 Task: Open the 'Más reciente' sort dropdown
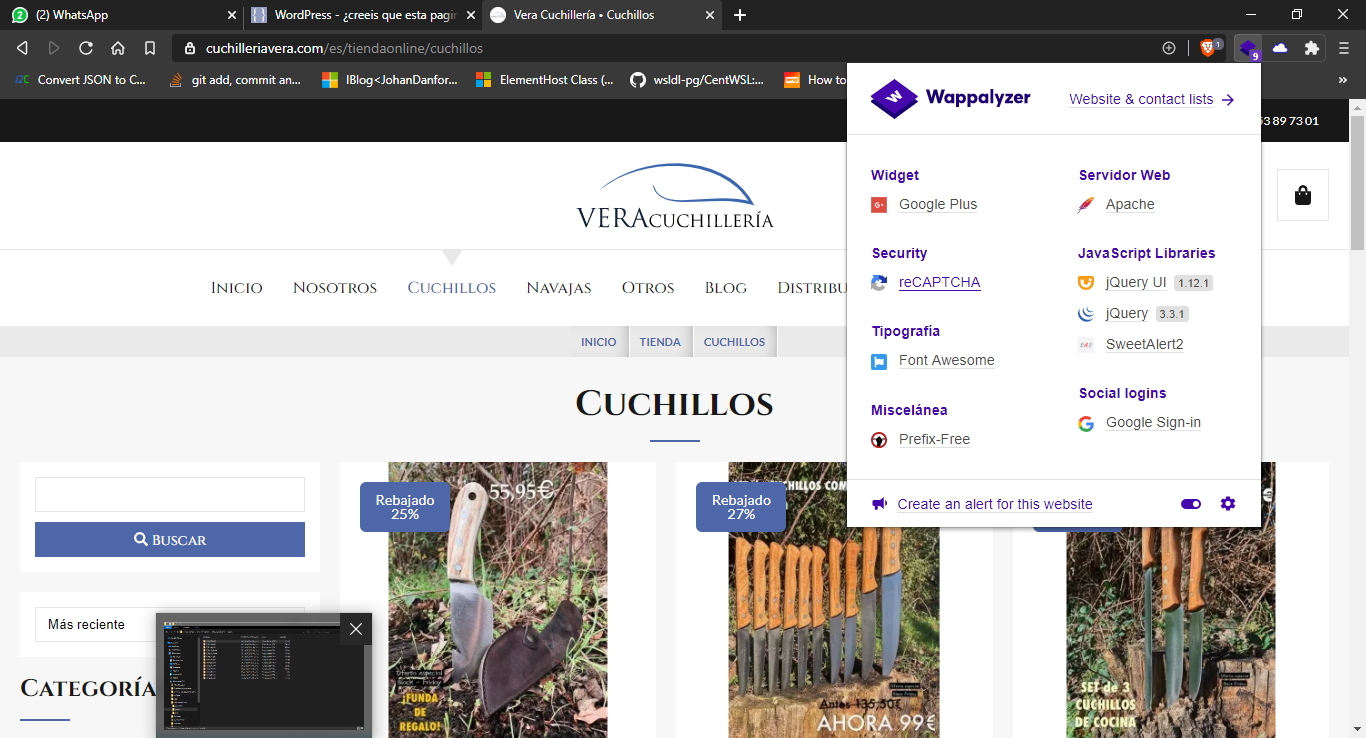click(170, 624)
